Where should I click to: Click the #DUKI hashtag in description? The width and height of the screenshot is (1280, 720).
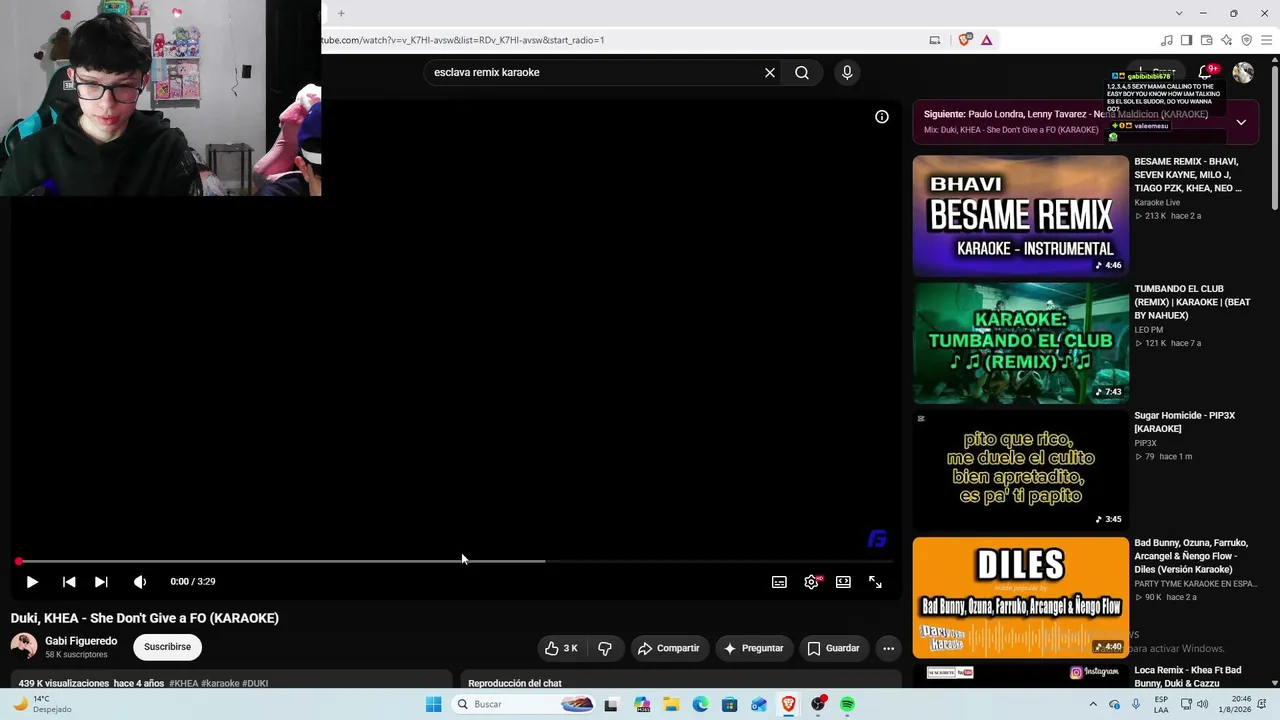click(x=255, y=683)
